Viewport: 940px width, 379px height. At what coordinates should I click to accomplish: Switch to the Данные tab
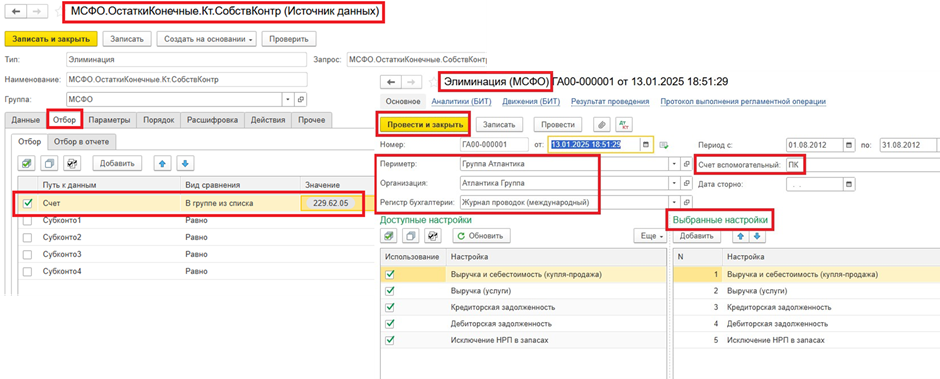pyautogui.click(x=26, y=120)
